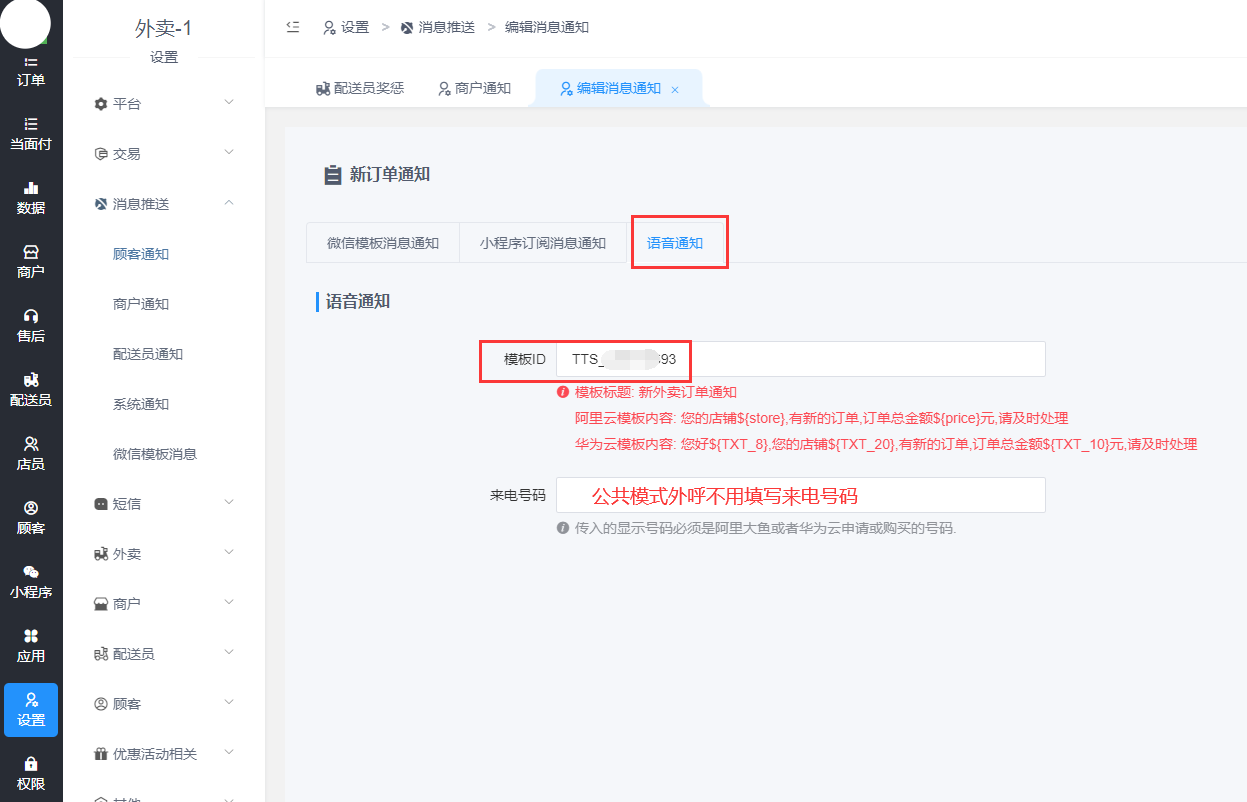Select 系统通知 submenu item
The image size is (1247, 802).
[x=141, y=404]
